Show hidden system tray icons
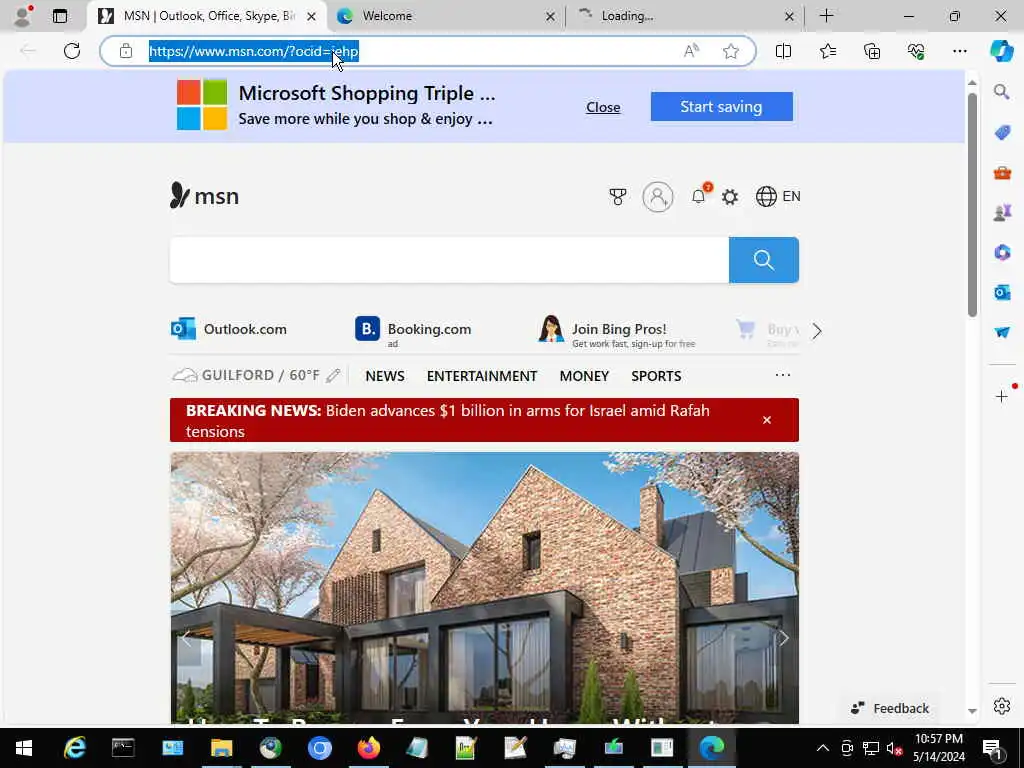The width and height of the screenshot is (1024, 768). tap(823, 748)
